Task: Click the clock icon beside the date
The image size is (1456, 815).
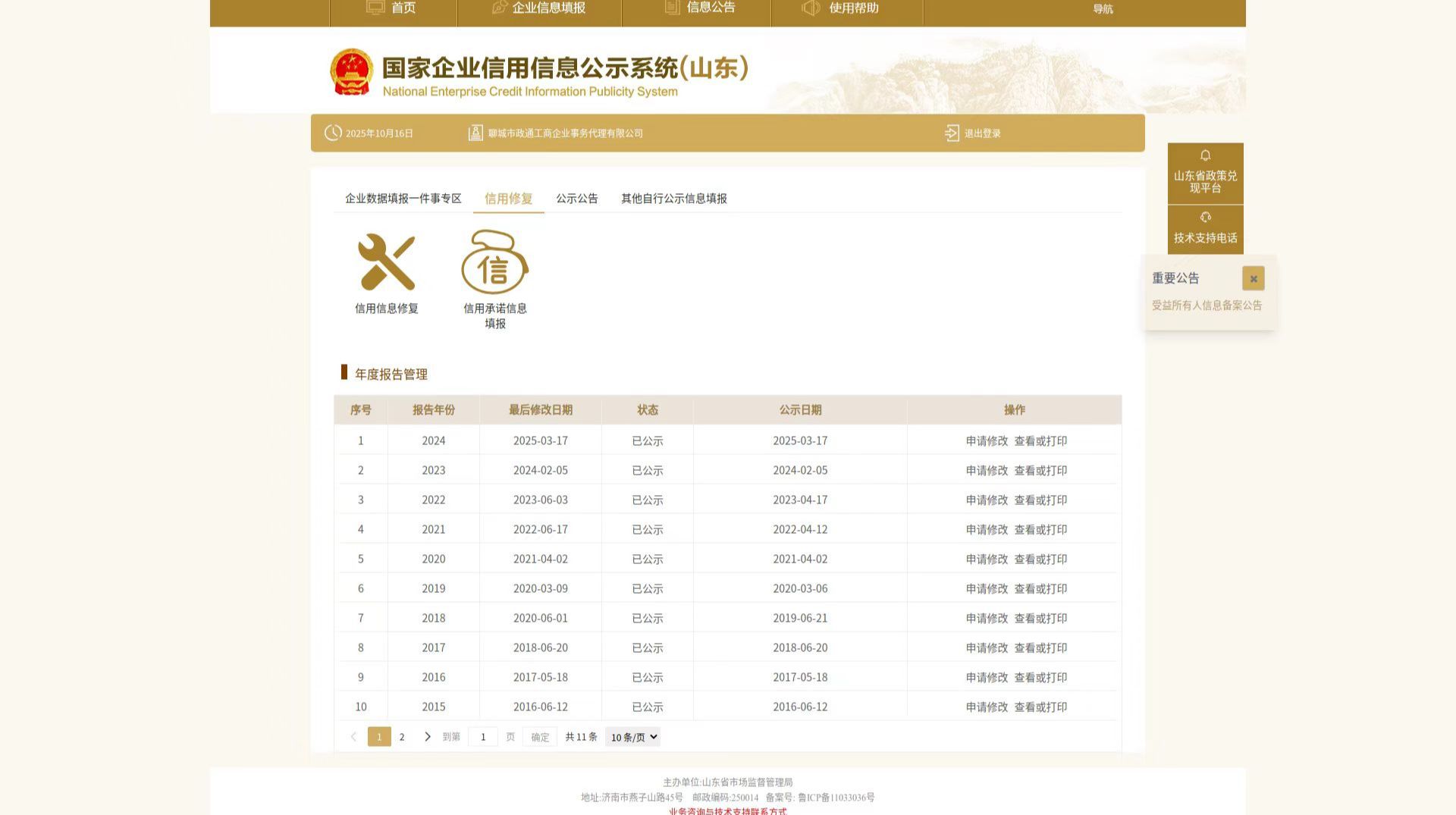Action: [x=333, y=133]
